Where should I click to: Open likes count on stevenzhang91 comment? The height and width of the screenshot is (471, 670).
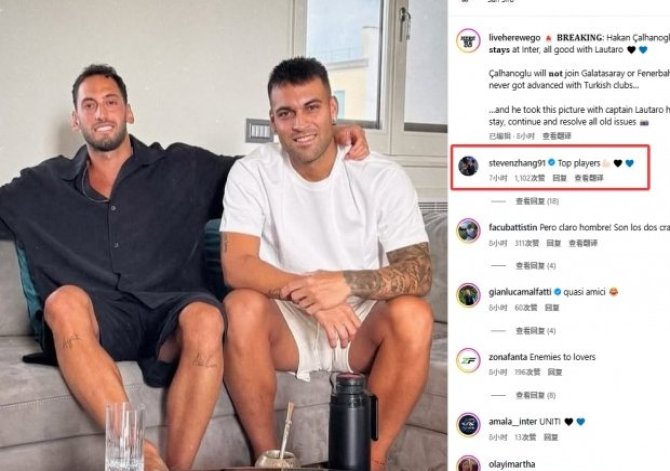[x=530, y=178]
